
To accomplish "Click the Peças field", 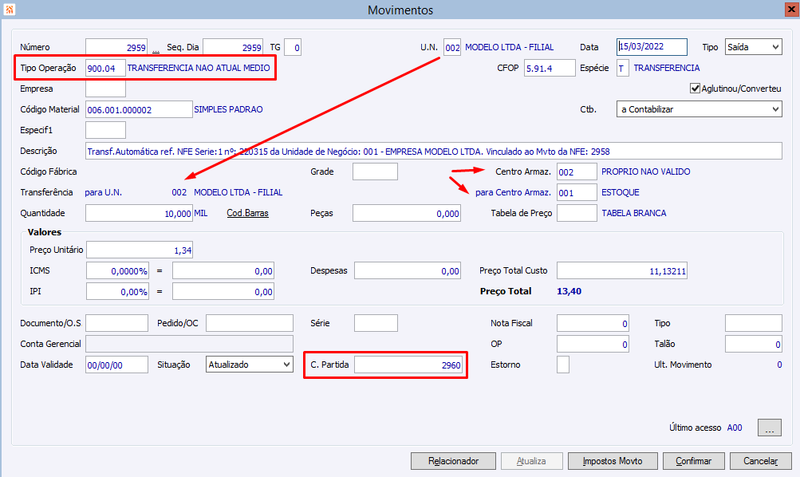I will (407, 213).
